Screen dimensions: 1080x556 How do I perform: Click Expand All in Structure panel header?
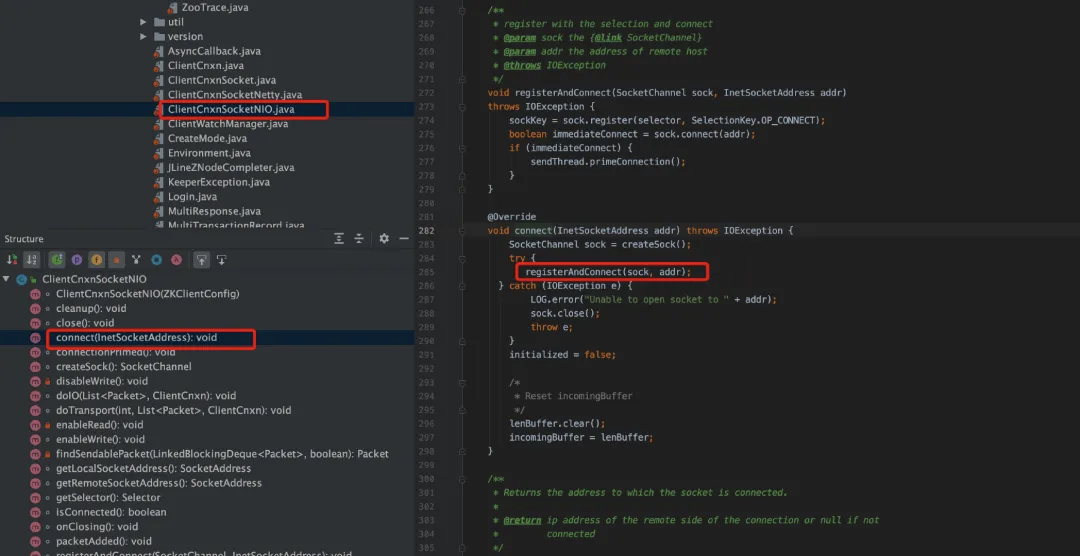pos(339,238)
